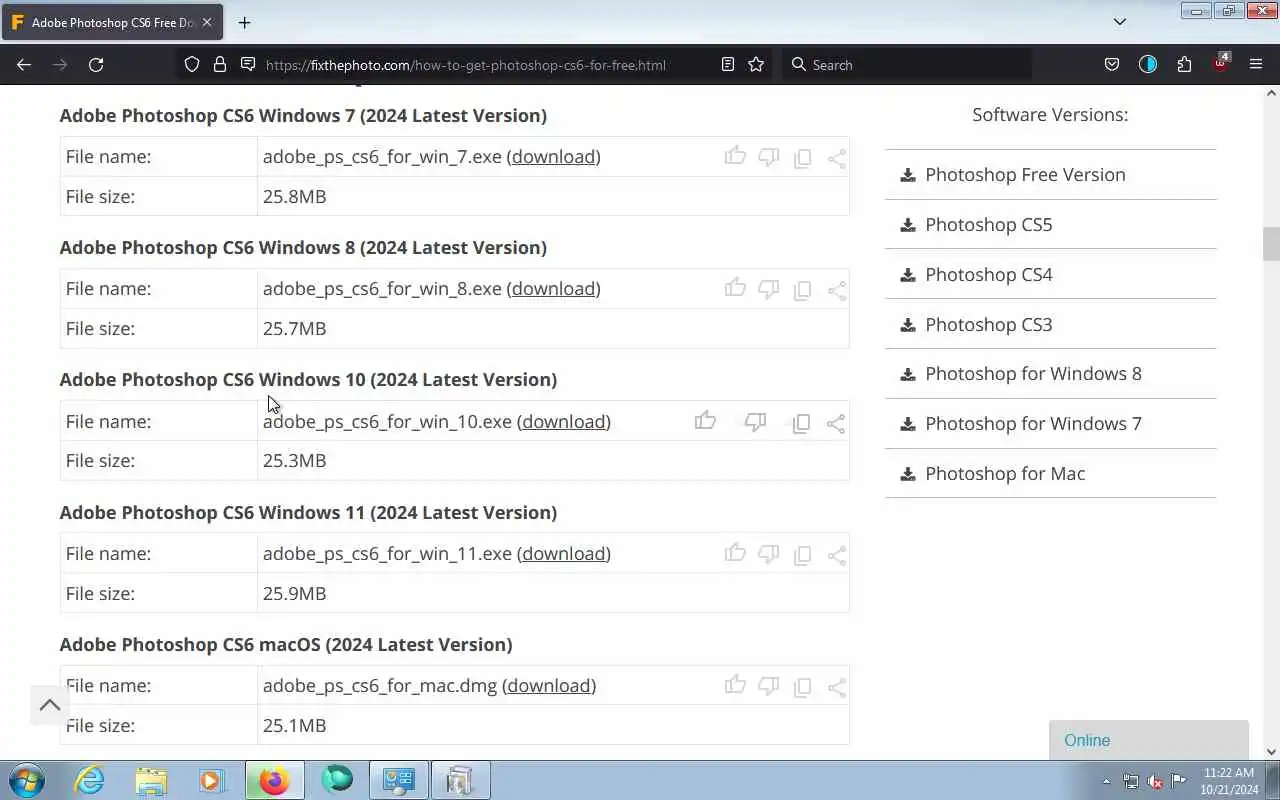Open the media player taskbar icon
Image resolution: width=1280 pixels, height=800 pixels.
212,780
